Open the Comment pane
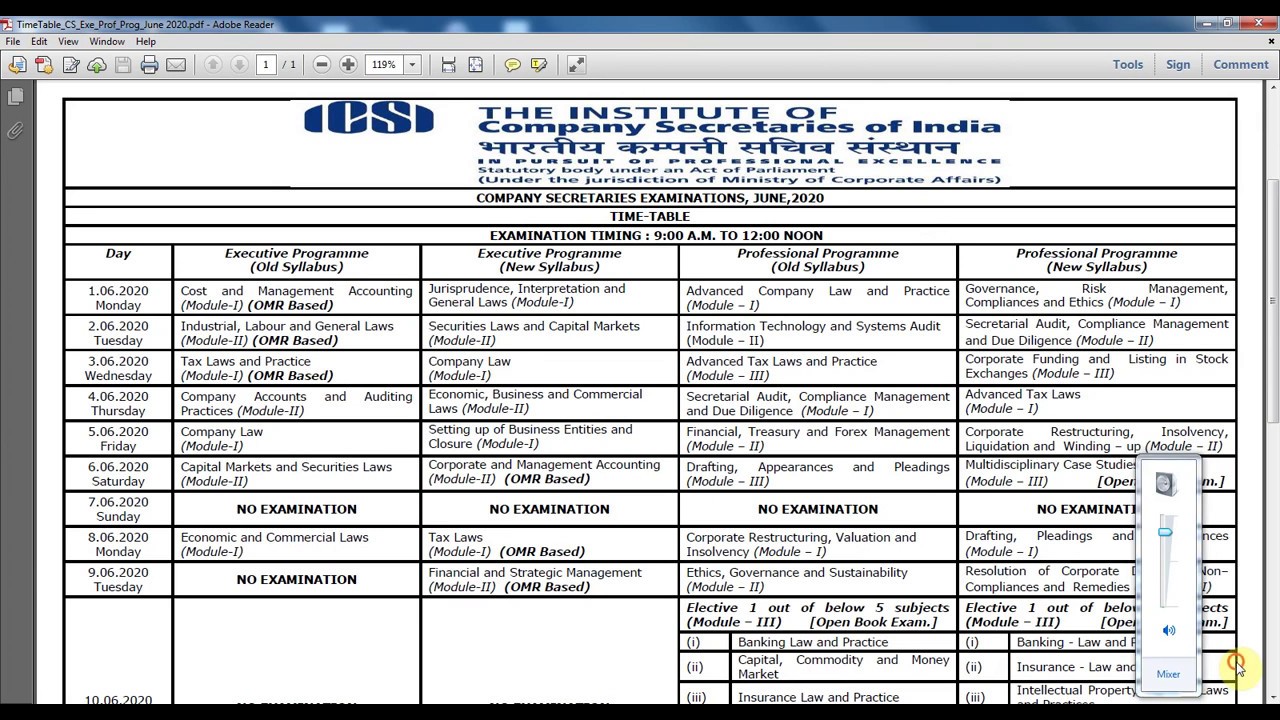Viewport: 1280px width, 720px height. tap(1241, 64)
